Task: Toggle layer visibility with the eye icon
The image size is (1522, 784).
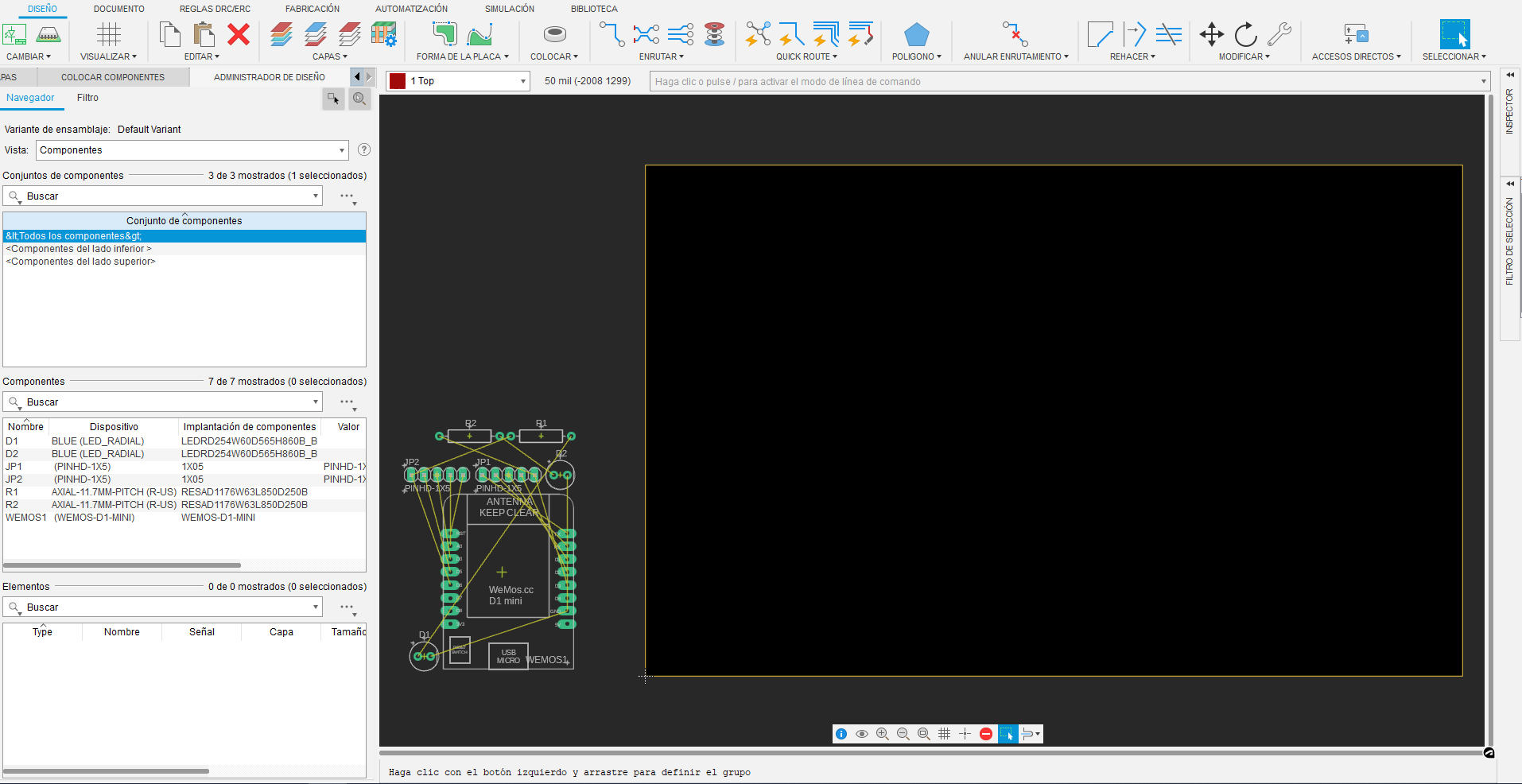Action: coord(861,734)
